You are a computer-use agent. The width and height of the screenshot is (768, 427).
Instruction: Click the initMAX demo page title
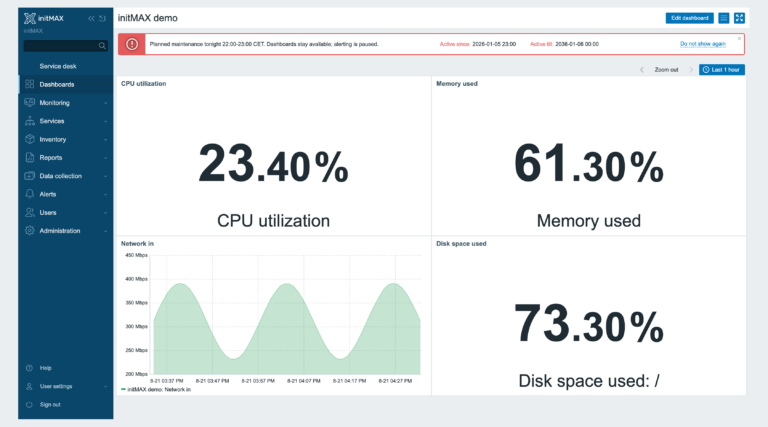coord(147,18)
